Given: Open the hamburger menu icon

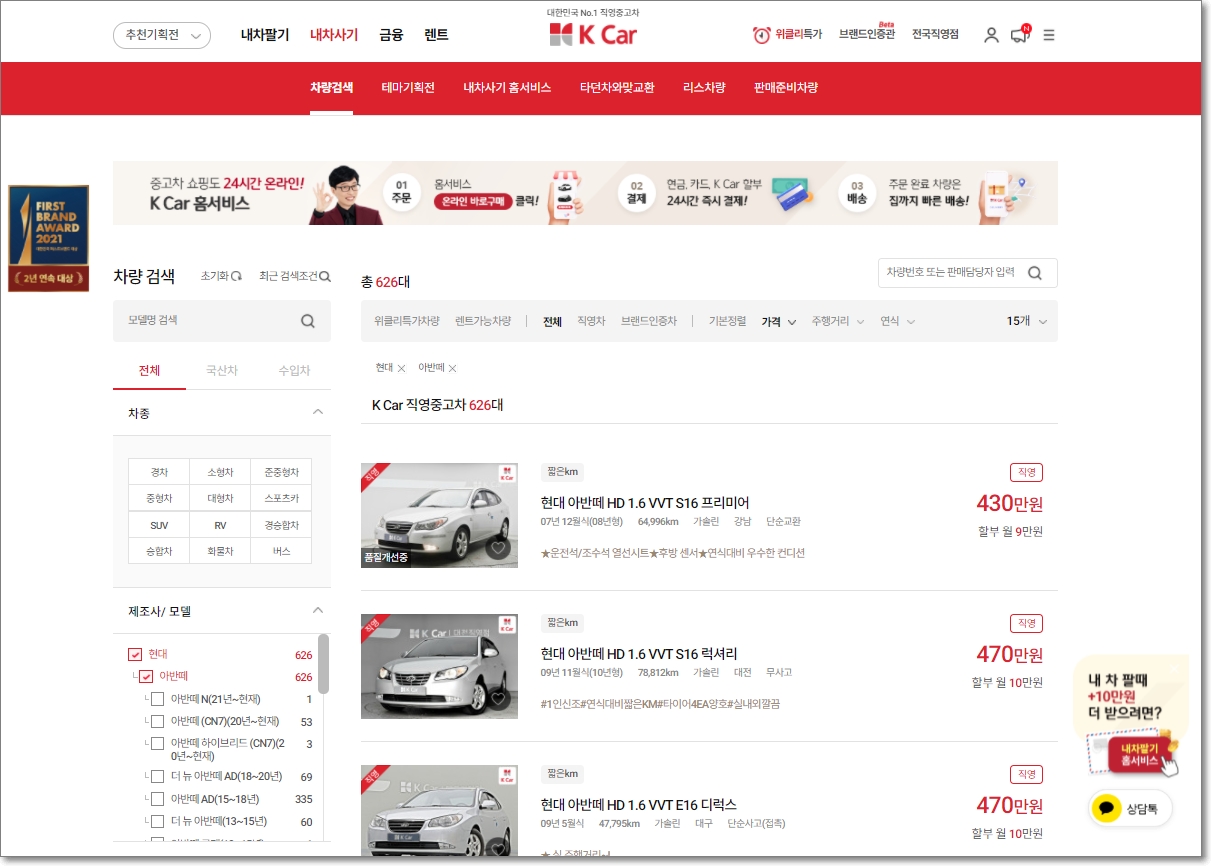Looking at the screenshot, I should coord(1049,35).
